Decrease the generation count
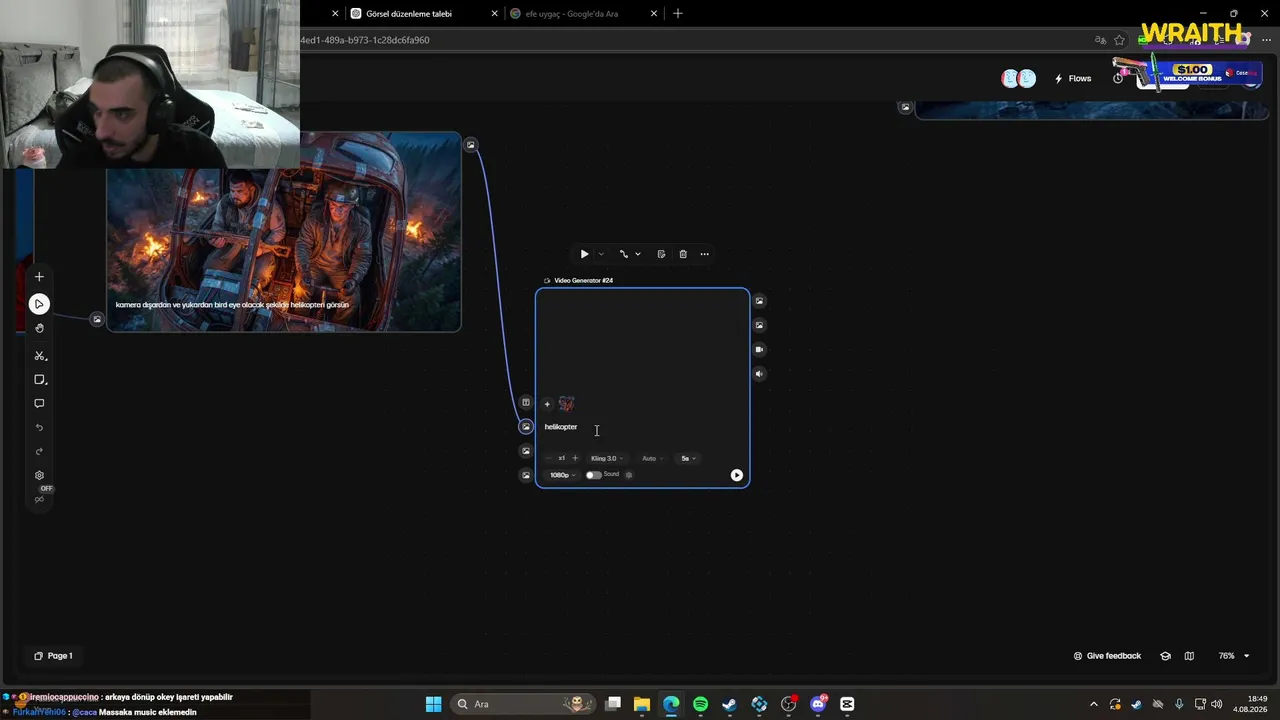The image size is (1280, 720). (548, 458)
